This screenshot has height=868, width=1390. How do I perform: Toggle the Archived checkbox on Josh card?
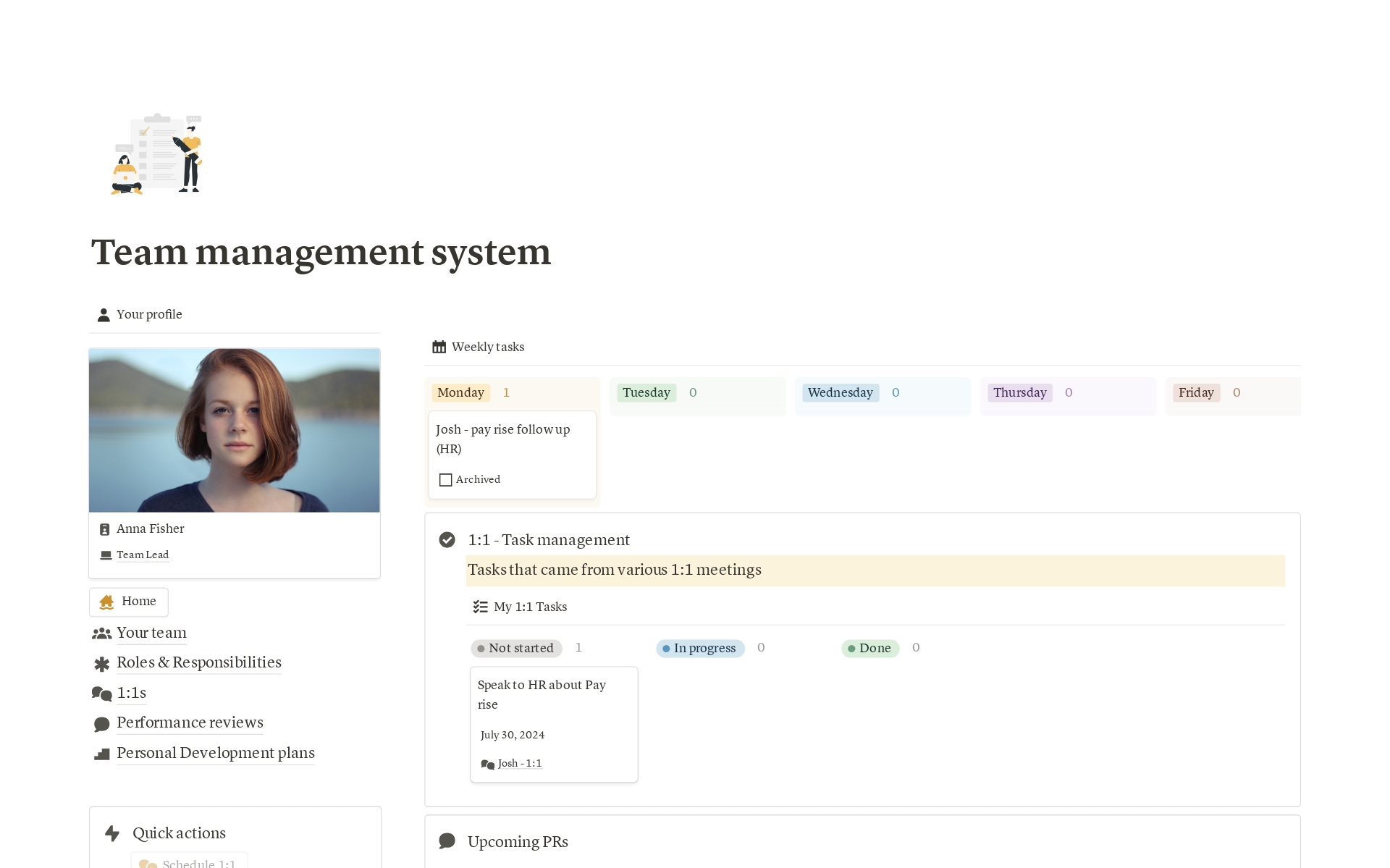coord(446,480)
